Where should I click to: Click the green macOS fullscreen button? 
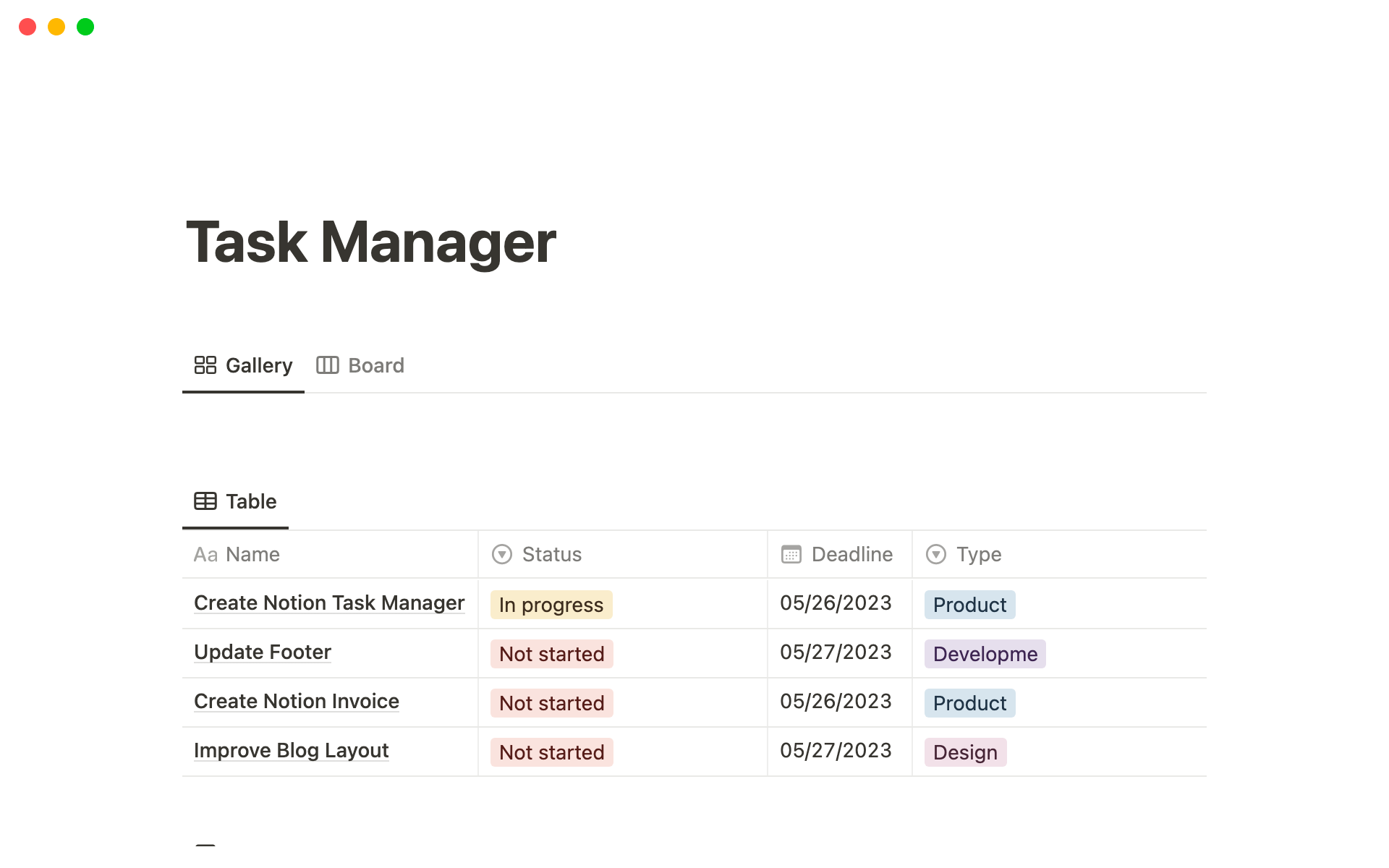click(x=85, y=27)
